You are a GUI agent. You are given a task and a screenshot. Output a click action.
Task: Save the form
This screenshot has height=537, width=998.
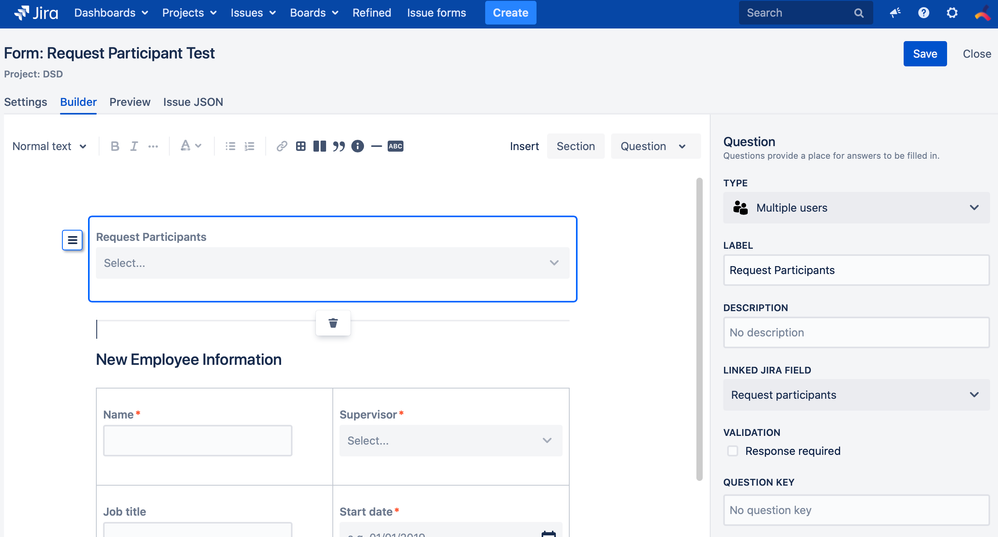point(925,54)
